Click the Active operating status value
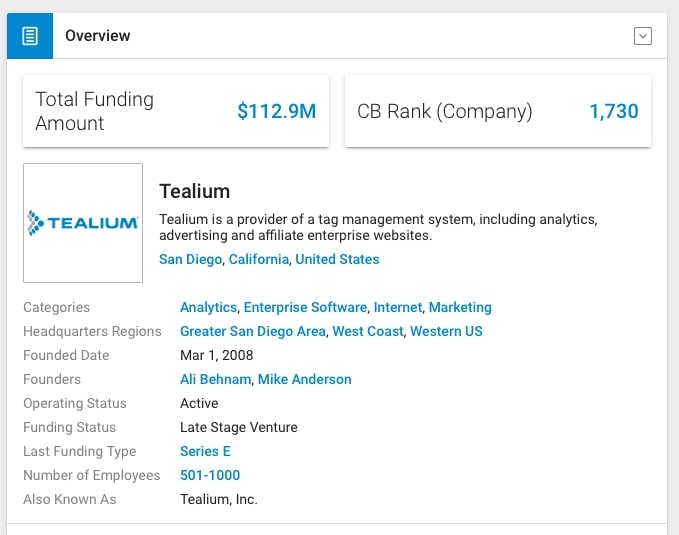Viewport: 679px width, 535px height. click(199, 403)
